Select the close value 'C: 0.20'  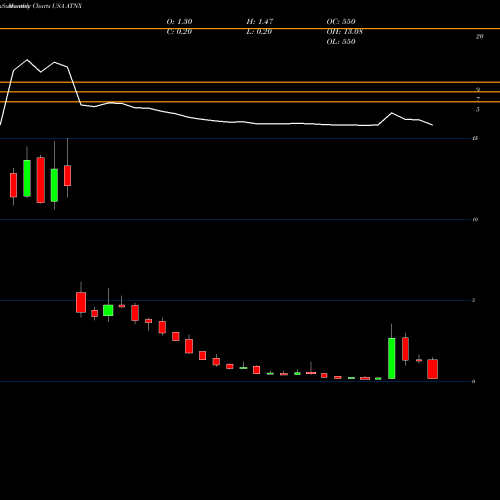click(179, 32)
